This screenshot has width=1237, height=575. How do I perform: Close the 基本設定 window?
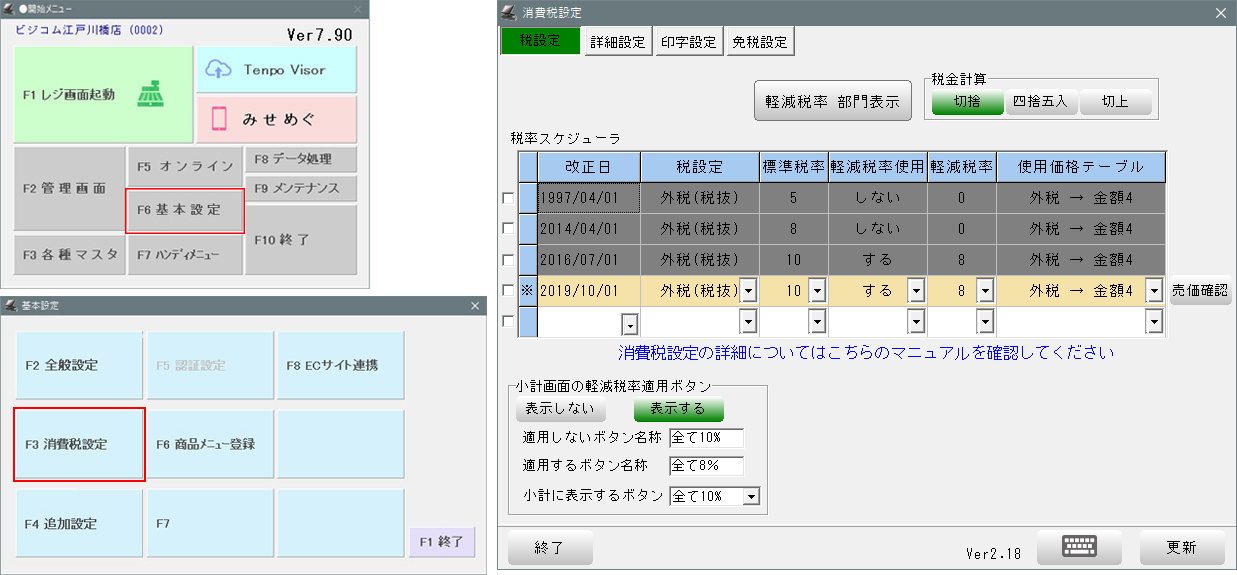coord(475,306)
